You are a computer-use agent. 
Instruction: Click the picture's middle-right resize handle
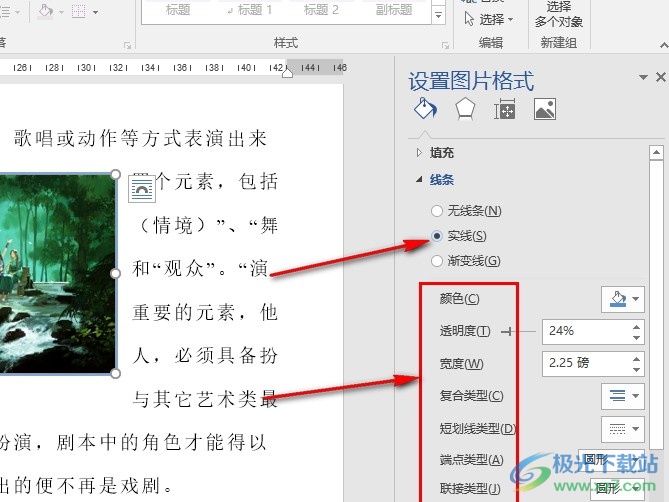(x=115, y=274)
